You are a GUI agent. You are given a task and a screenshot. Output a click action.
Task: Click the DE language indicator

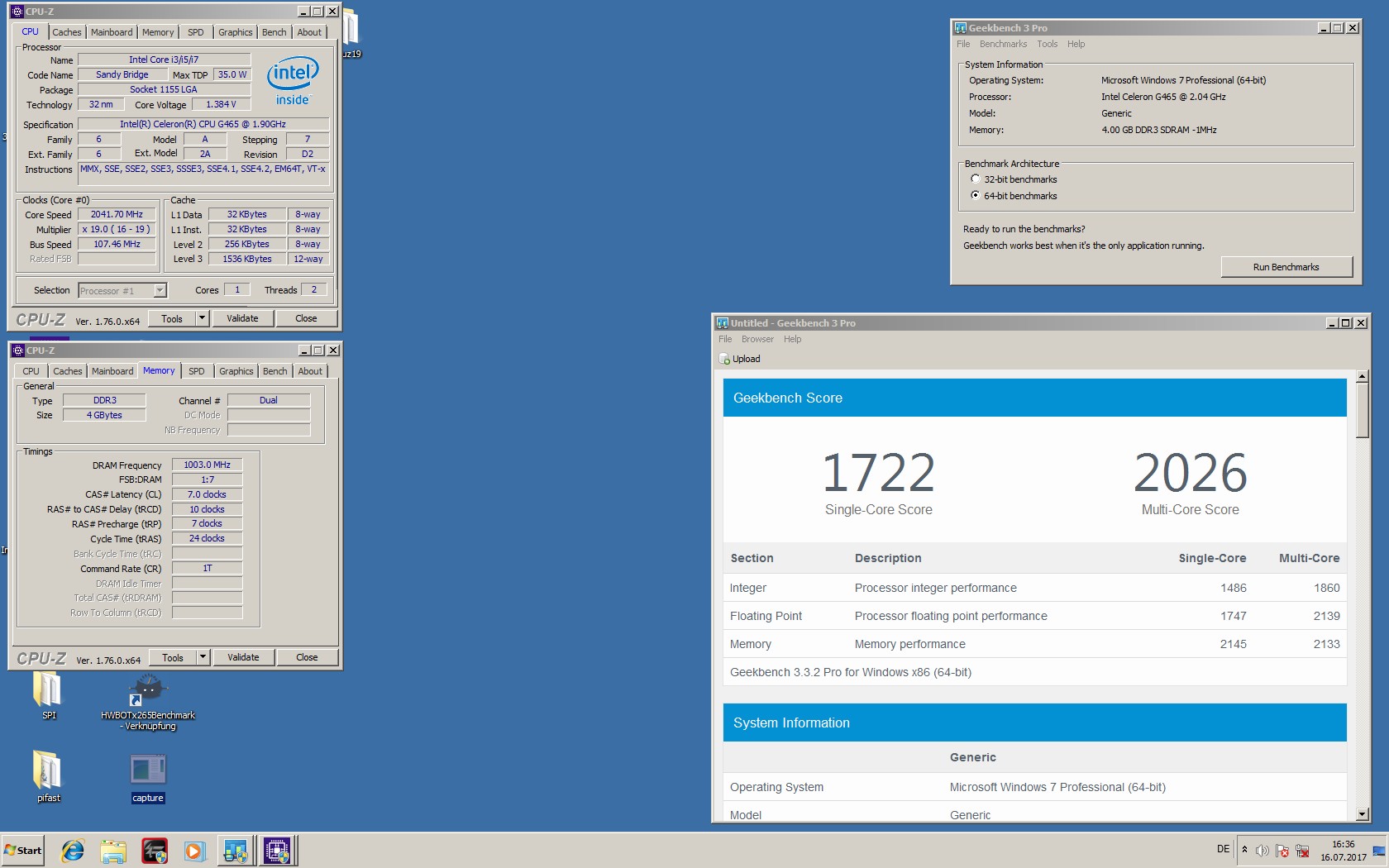tap(1223, 849)
